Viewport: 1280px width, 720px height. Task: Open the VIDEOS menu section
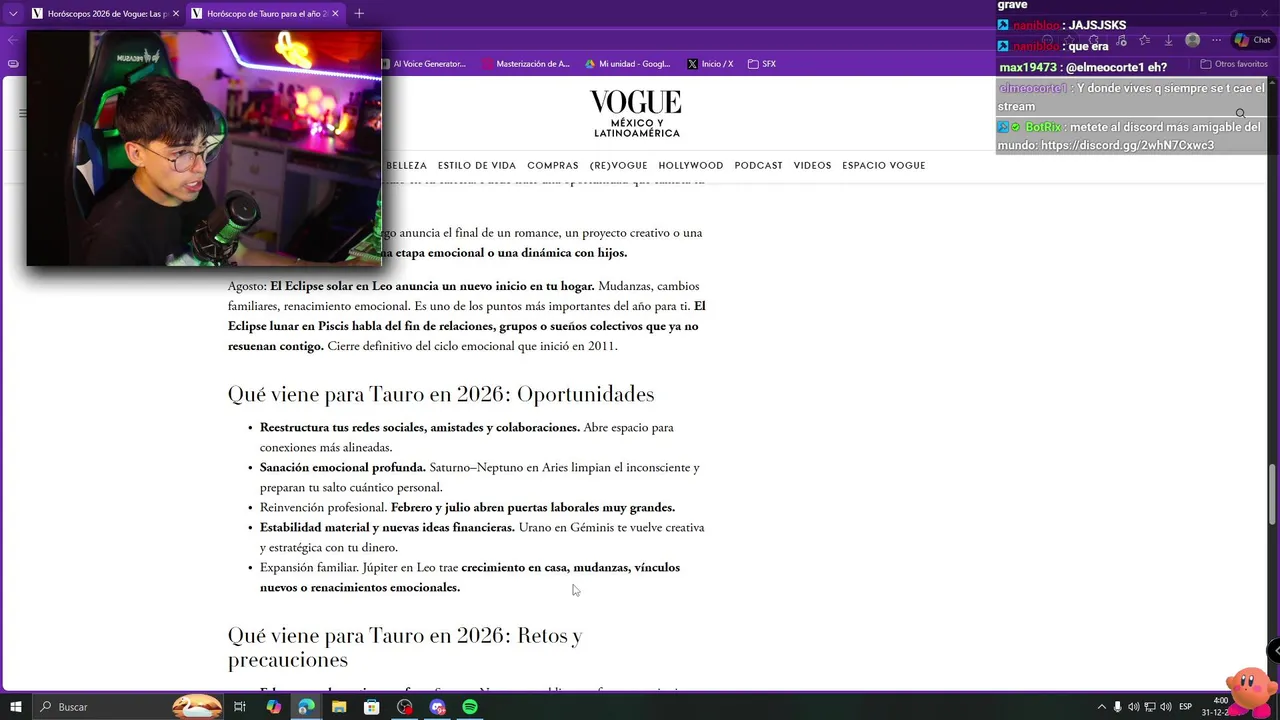pyautogui.click(x=812, y=165)
